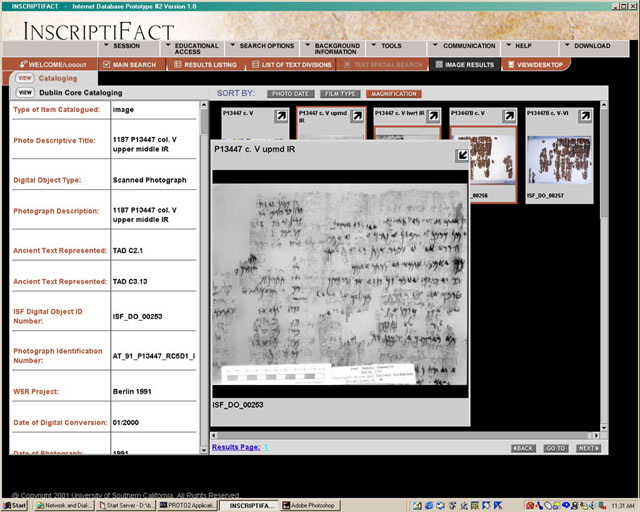Open the LIST OF TEXT DIVISIONS tab
Viewport: 640px width, 512px height.
click(291, 65)
